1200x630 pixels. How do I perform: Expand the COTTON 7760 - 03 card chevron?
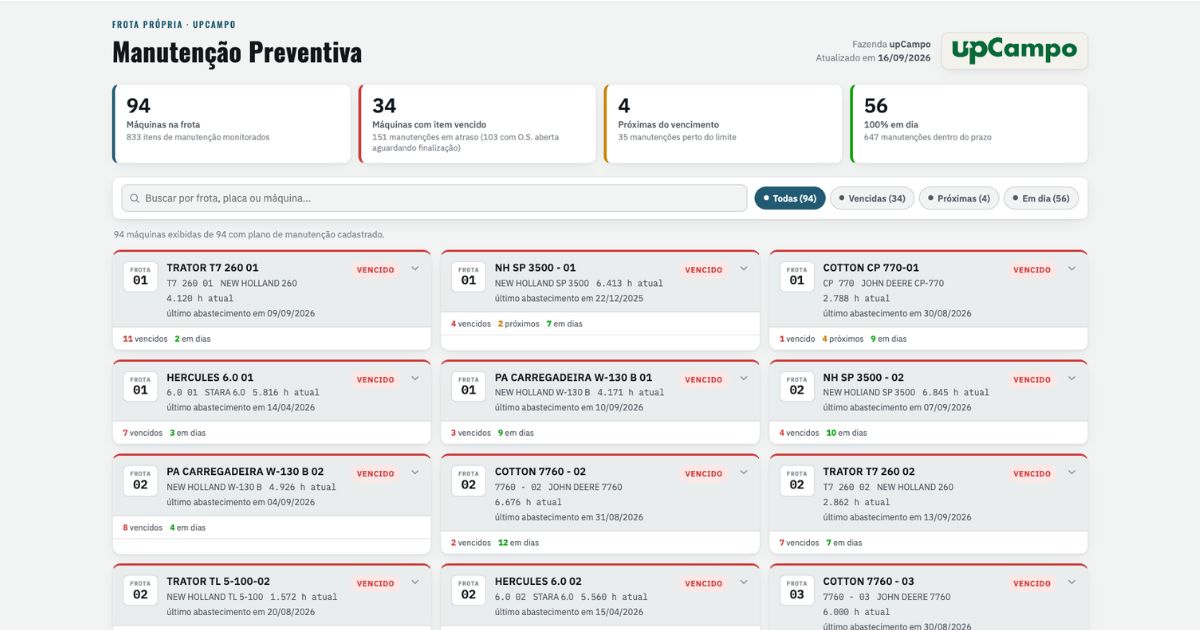click(1071, 582)
